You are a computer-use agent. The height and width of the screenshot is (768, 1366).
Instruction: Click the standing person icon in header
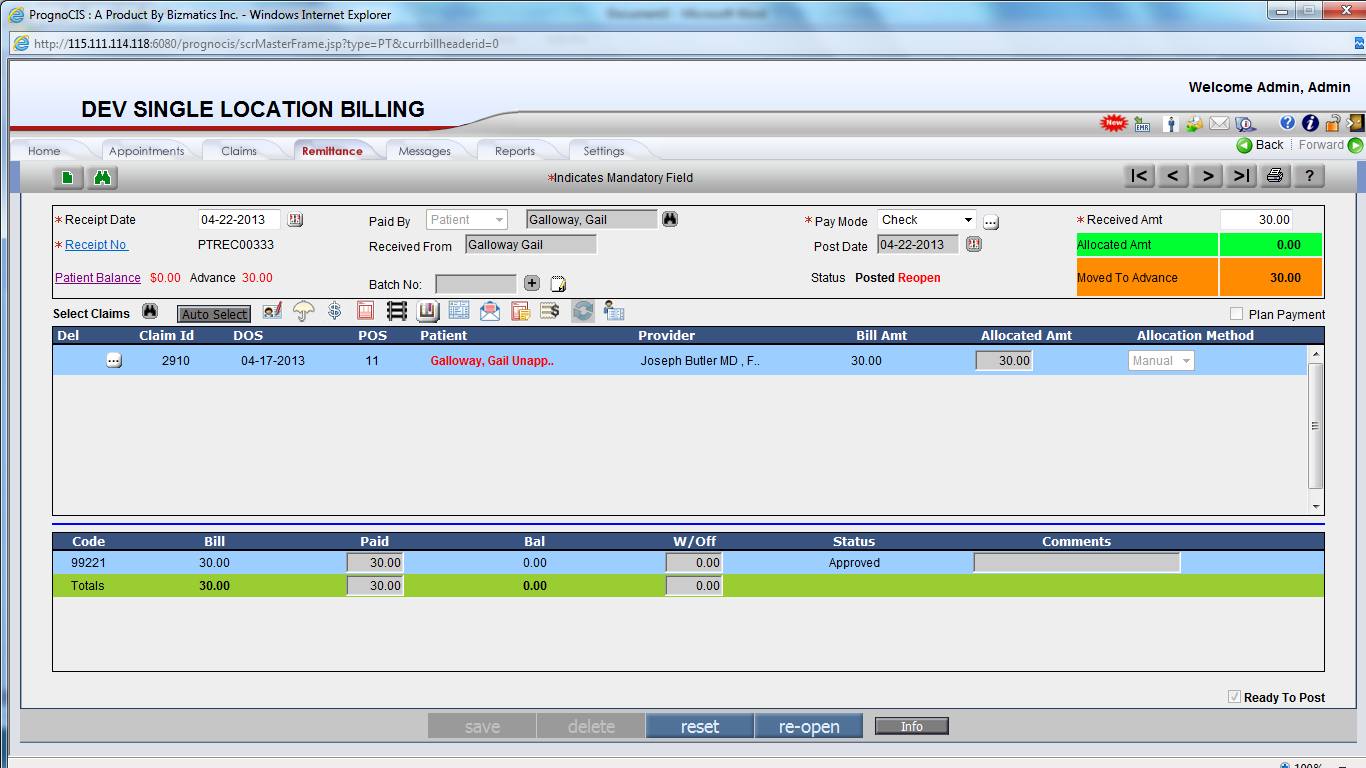(x=1171, y=124)
